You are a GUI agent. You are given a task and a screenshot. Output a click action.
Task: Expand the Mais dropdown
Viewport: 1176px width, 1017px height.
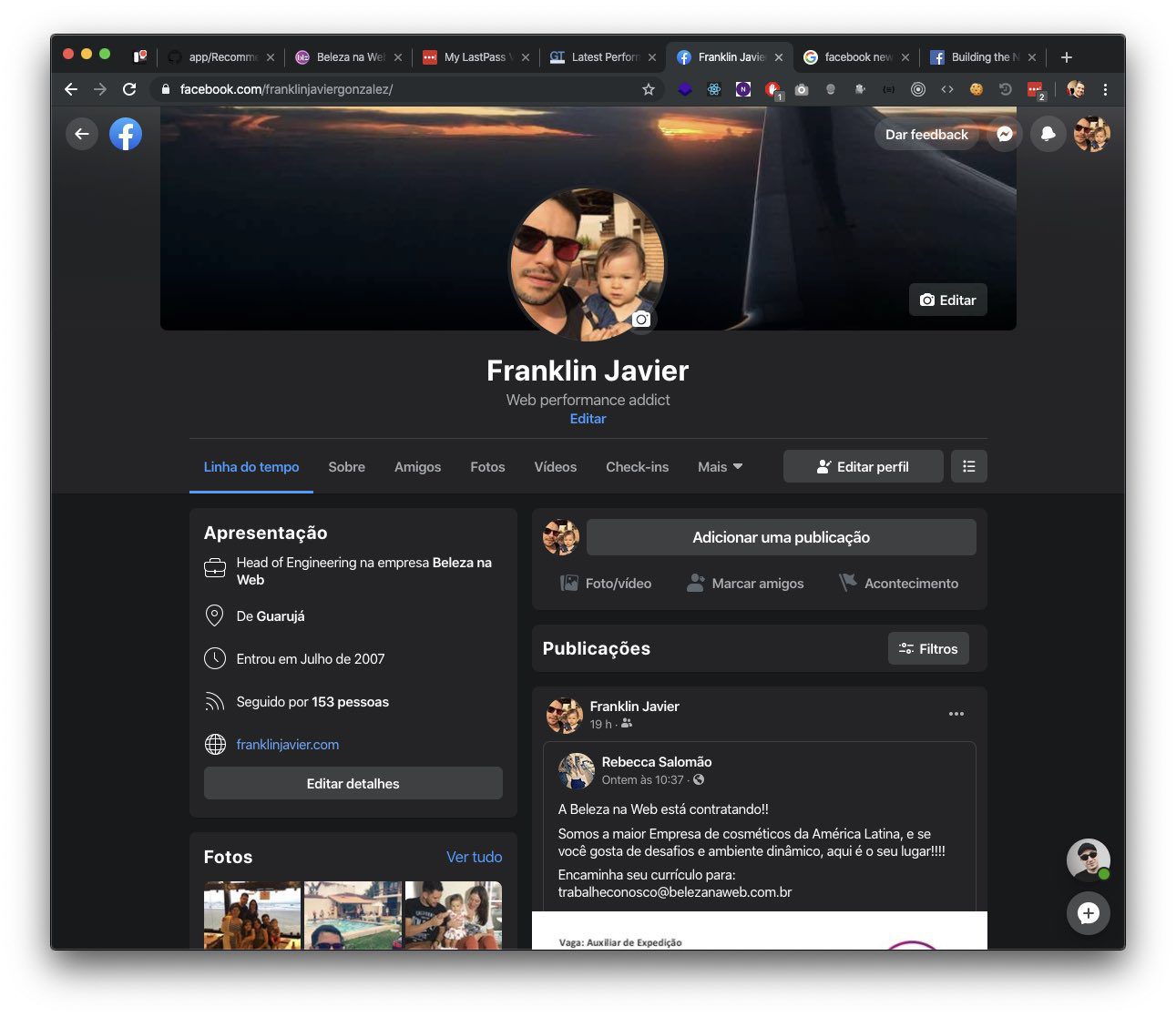tap(720, 466)
